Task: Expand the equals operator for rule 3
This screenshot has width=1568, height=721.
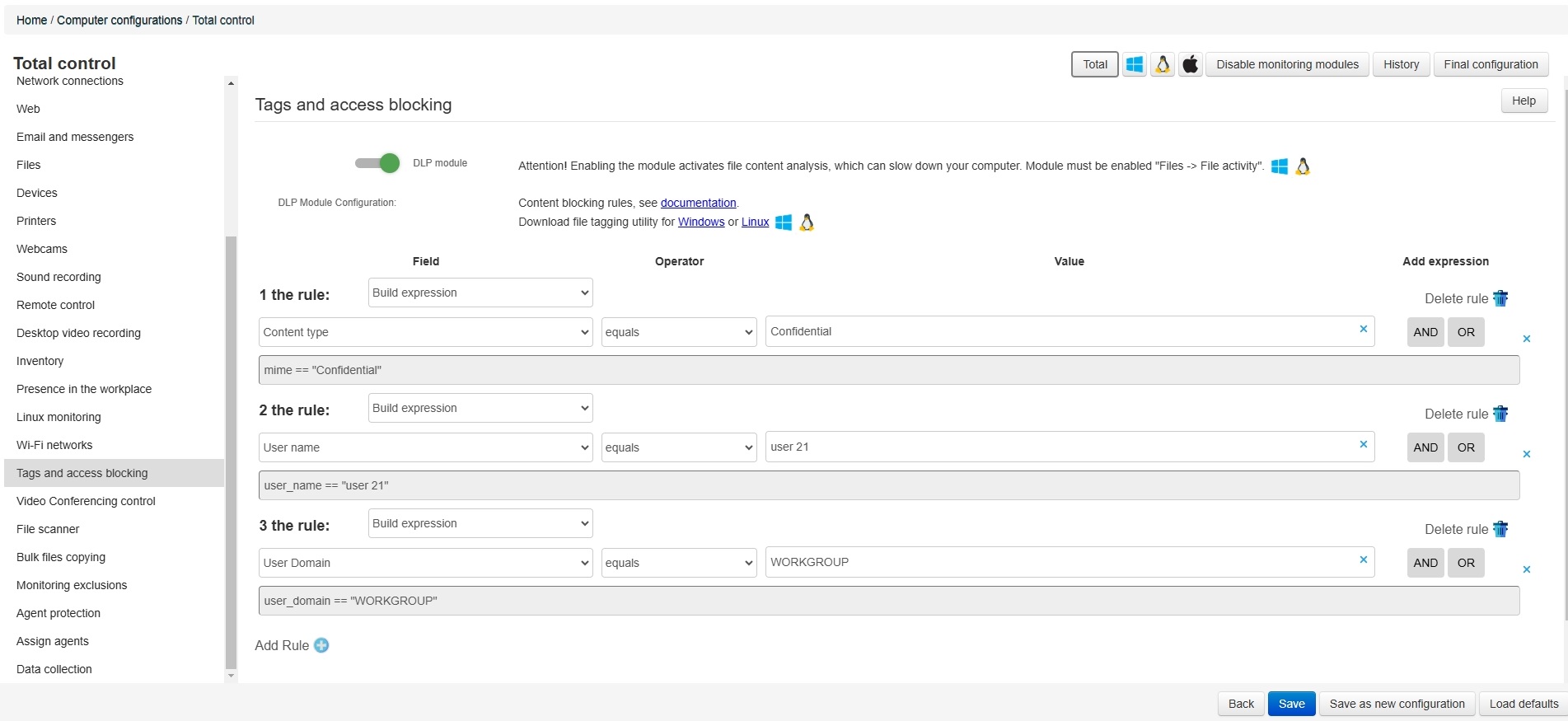Action: coord(678,563)
